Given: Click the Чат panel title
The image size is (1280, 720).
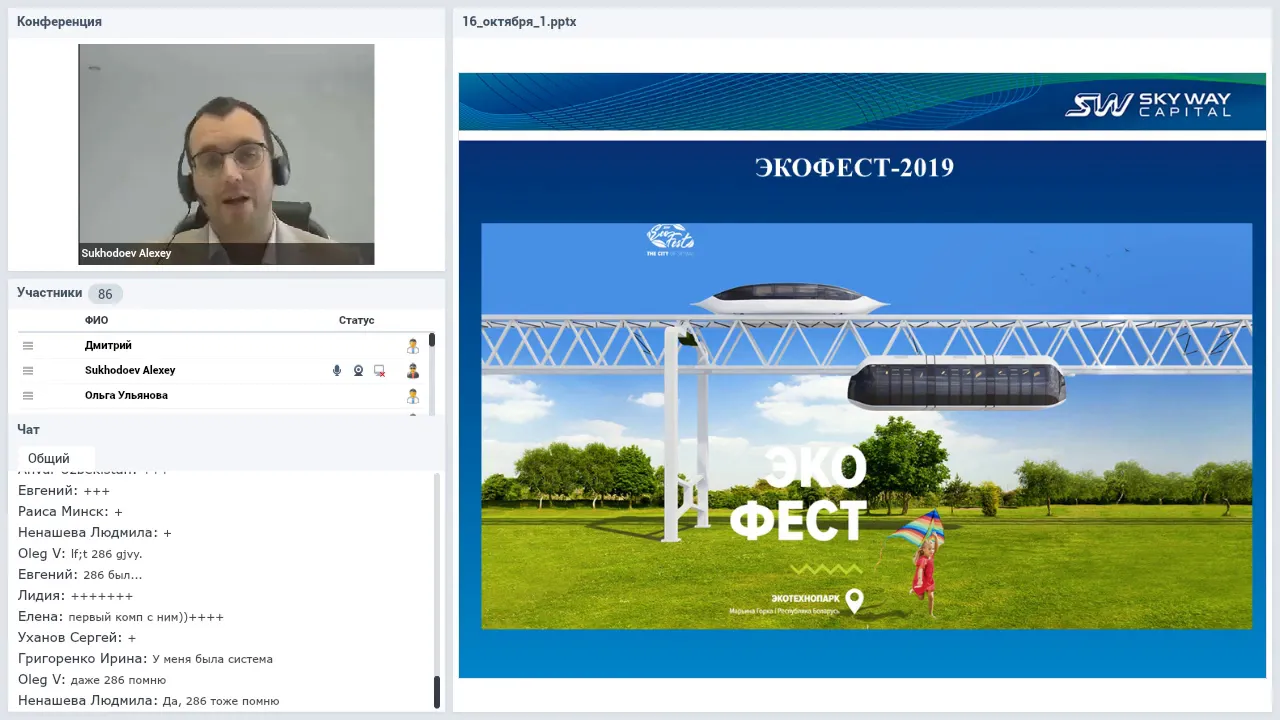Looking at the screenshot, I should pyautogui.click(x=28, y=429).
